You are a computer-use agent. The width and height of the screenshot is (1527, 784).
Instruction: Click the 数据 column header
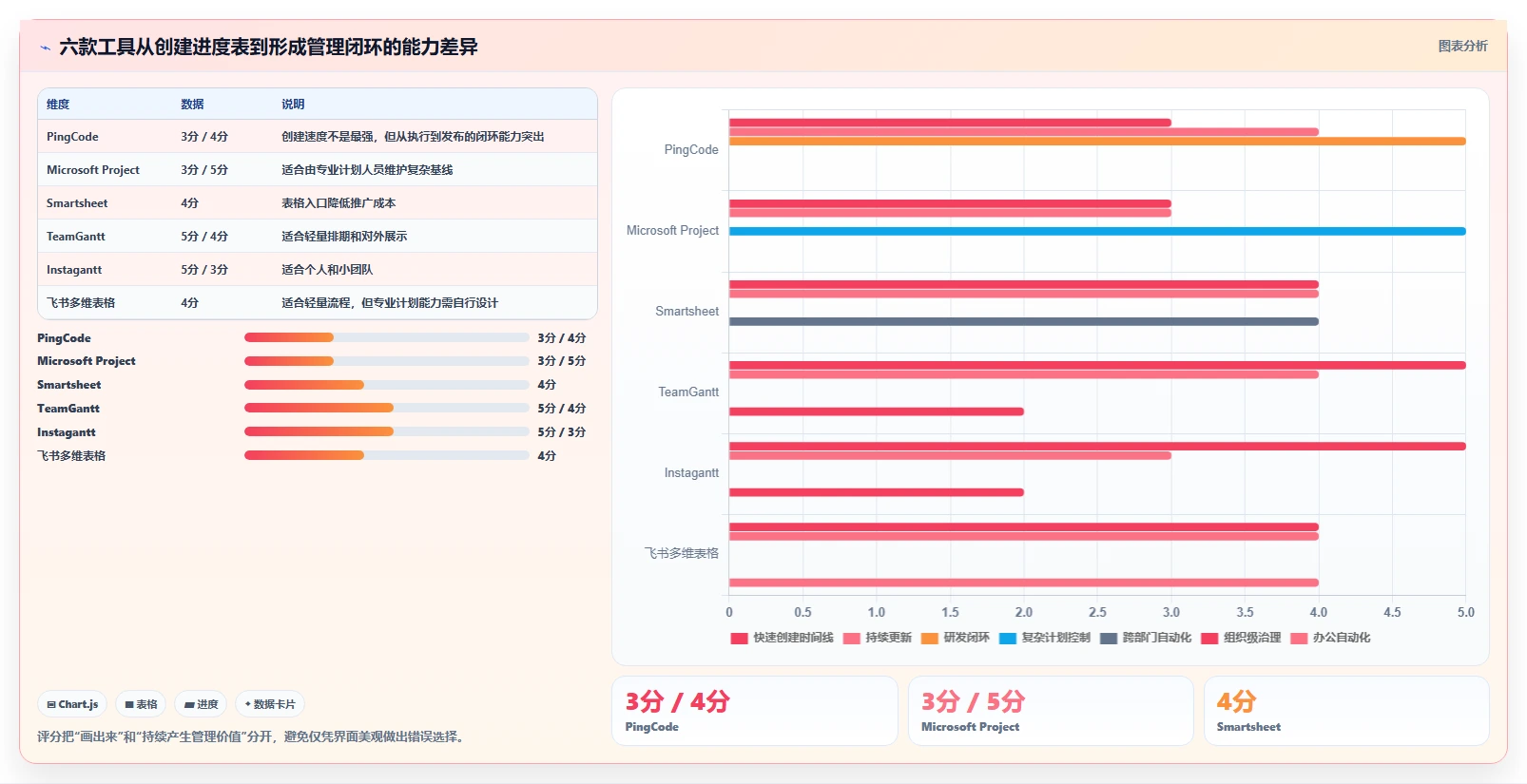(x=192, y=105)
